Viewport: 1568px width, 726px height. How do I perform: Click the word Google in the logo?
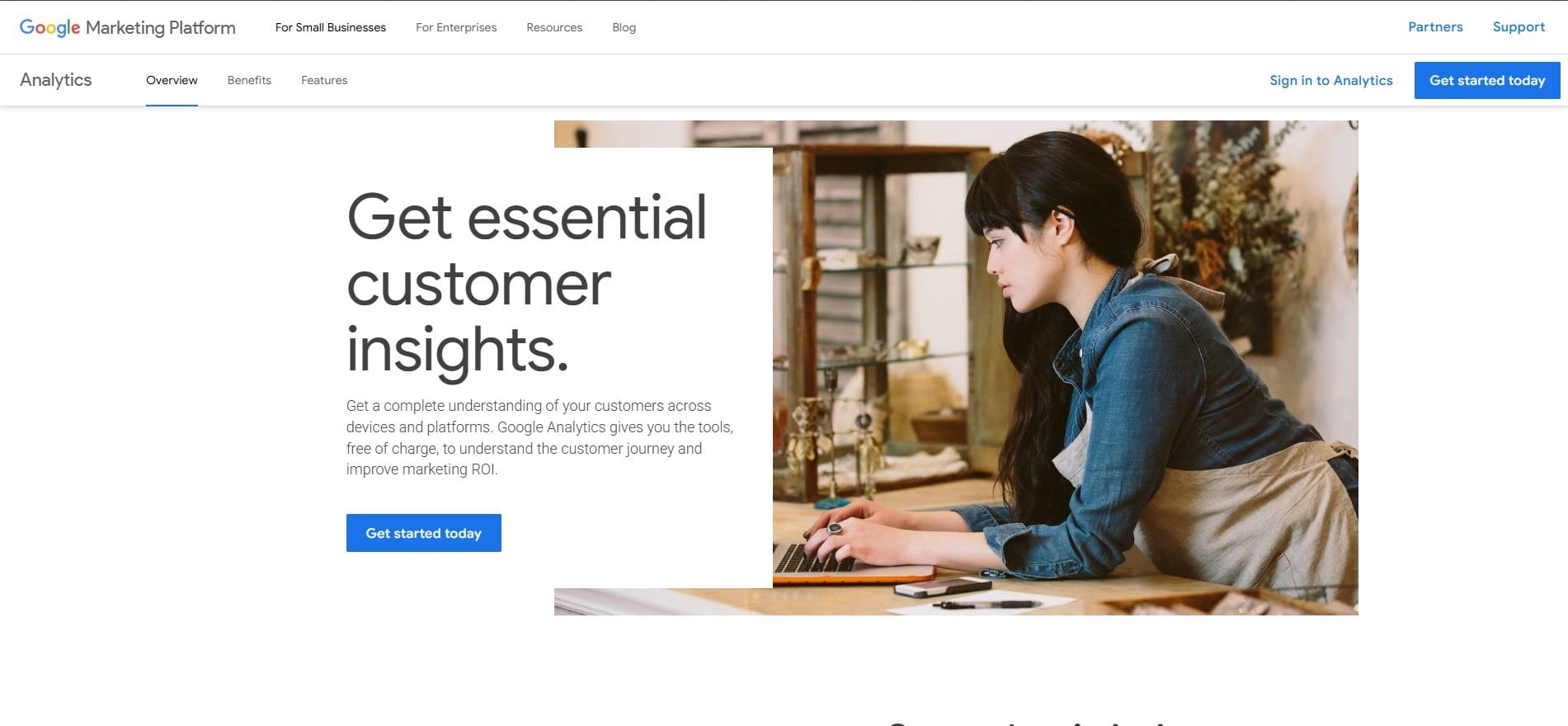(50, 27)
